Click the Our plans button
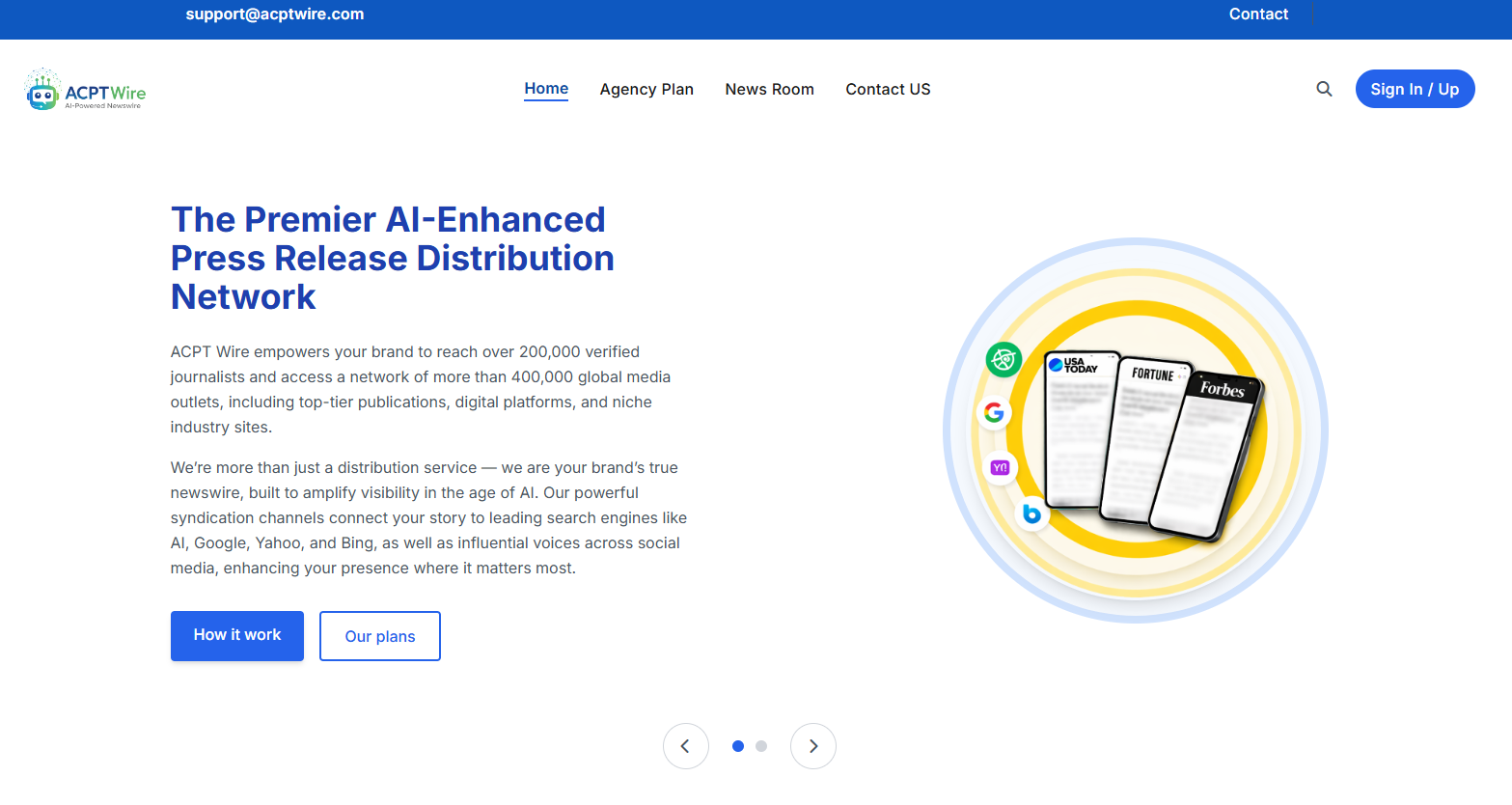Image resolution: width=1512 pixels, height=805 pixels. pyautogui.click(x=380, y=636)
